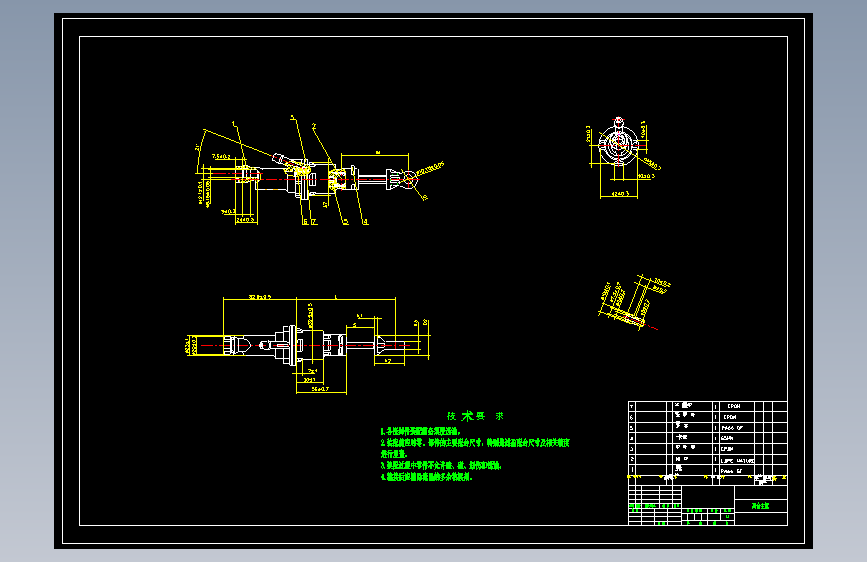Click the green drawing title in the title block
867x562 pixels.
(x=760, y=506)
